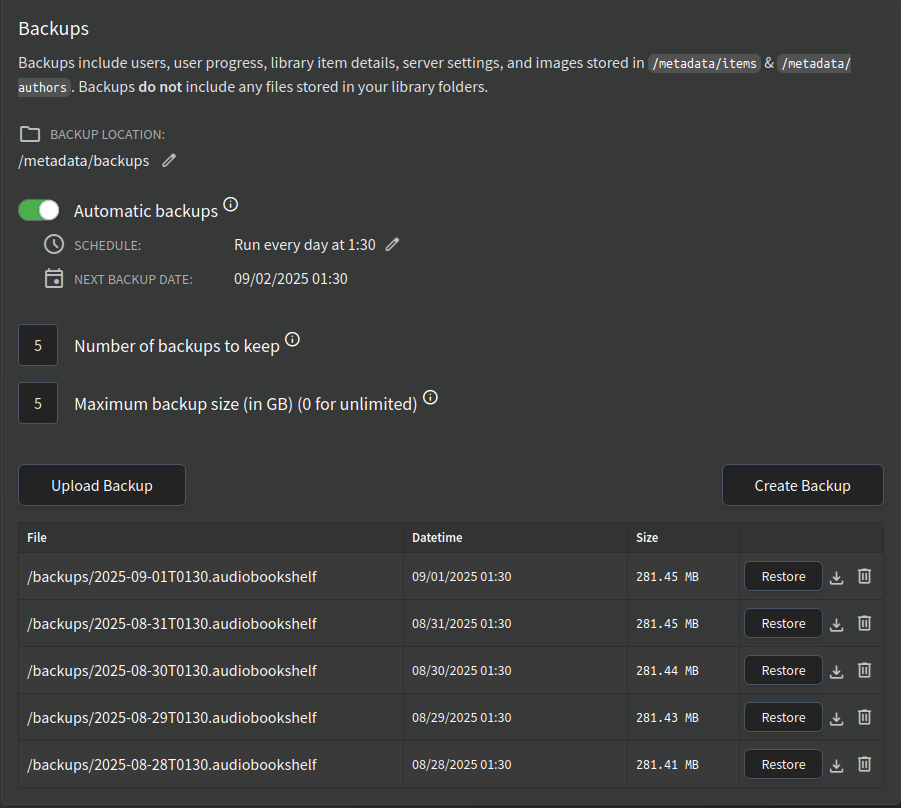Delete the 2025-08-31 backup via trash icon
The height and width of the screenshot is (808, 901).
[x=864, y=623]
